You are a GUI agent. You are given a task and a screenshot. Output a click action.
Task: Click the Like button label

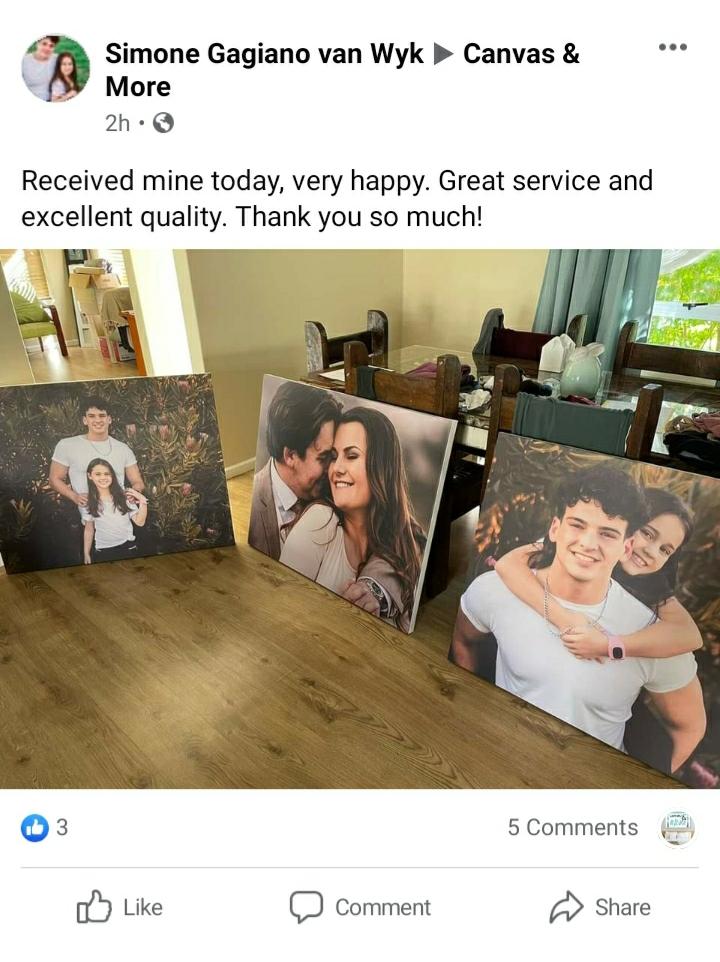143,907
